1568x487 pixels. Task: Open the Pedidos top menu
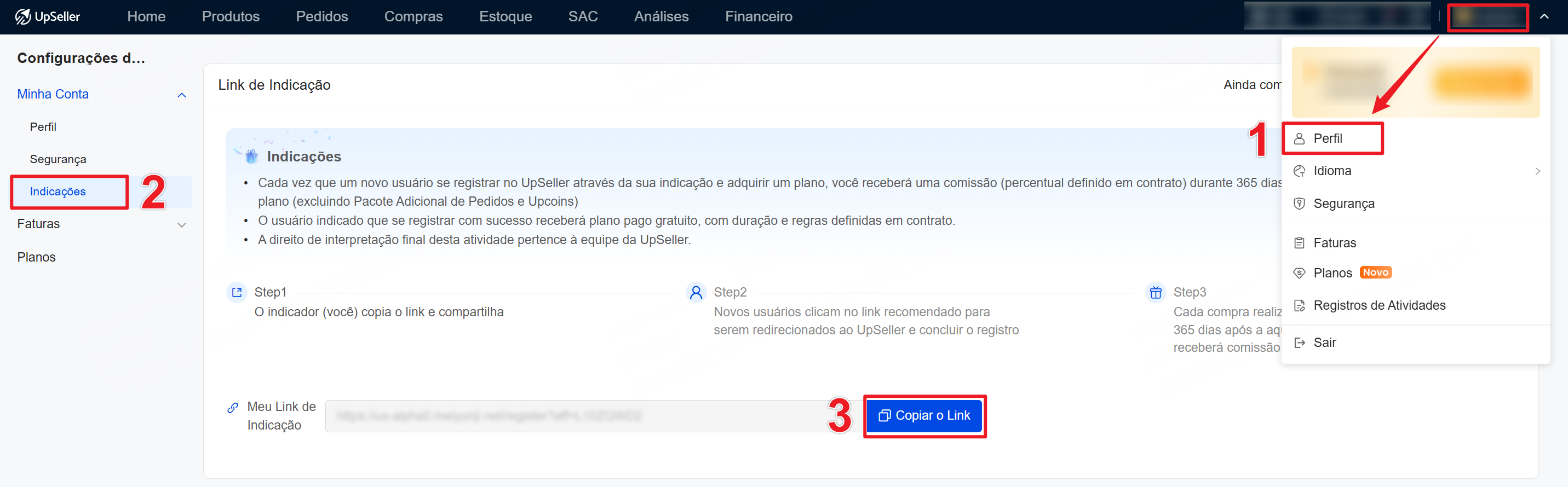(x=321, y=17)
